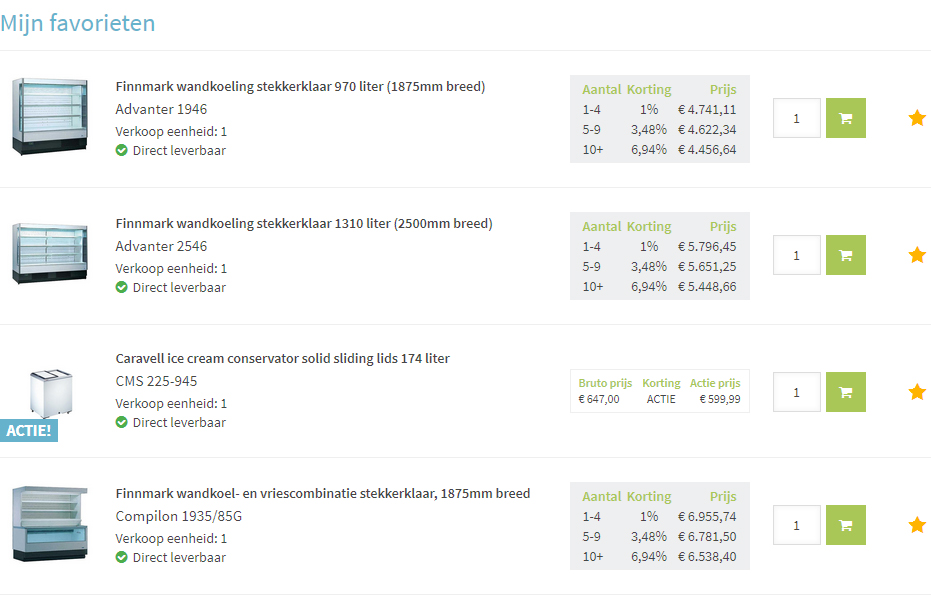Remove Advanter 2546 from favorites star

pyautogui.click(x=917, y=255)
